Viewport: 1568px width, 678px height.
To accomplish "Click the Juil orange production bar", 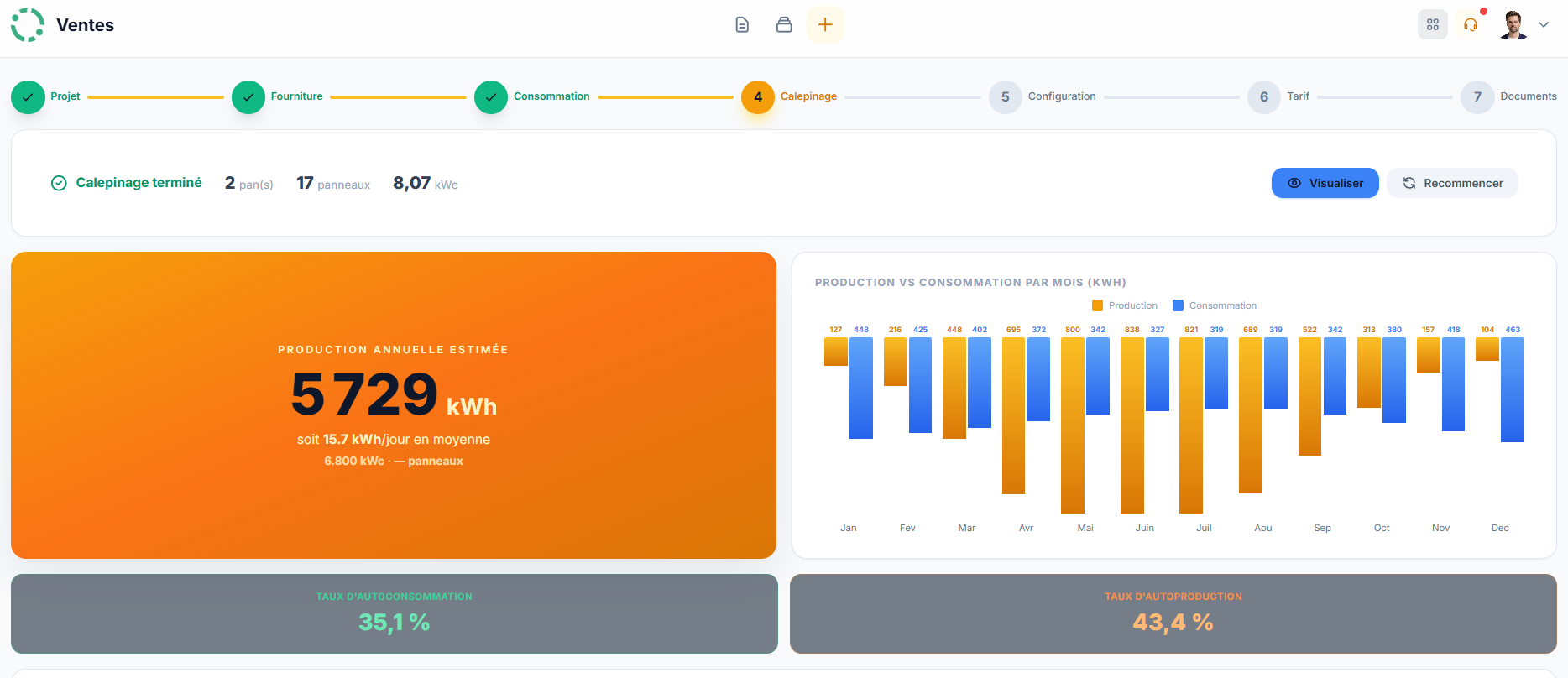I will tap(1190, 425).
